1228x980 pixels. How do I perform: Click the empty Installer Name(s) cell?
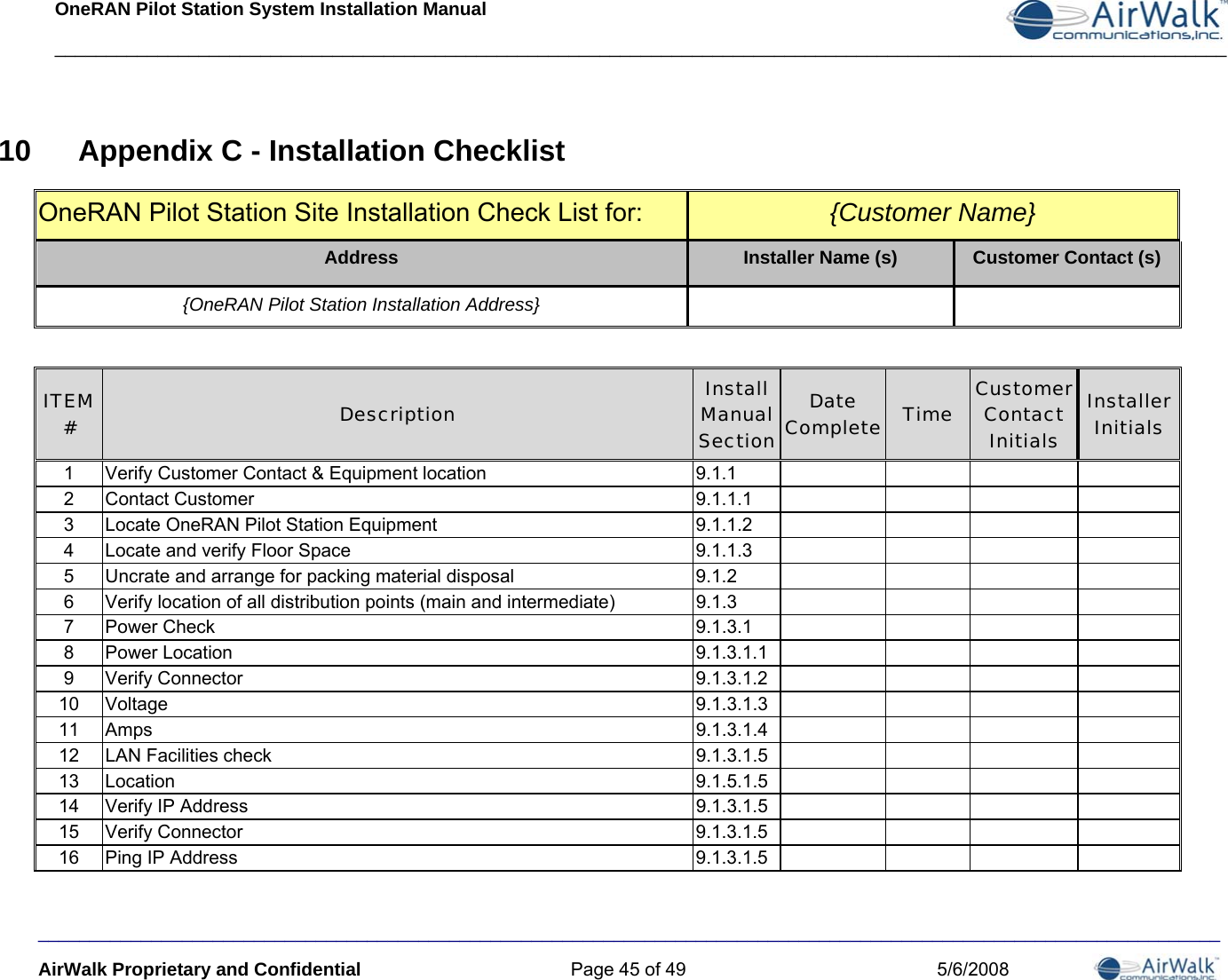point(820,306)
